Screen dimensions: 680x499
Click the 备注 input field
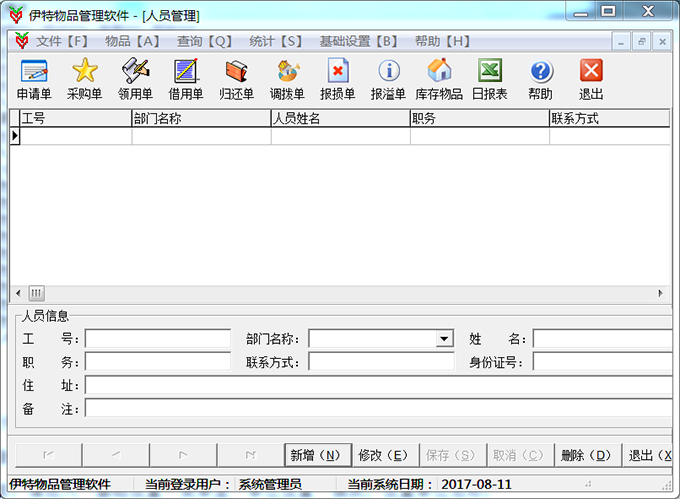pyautogui.click(x=379, y=409)
